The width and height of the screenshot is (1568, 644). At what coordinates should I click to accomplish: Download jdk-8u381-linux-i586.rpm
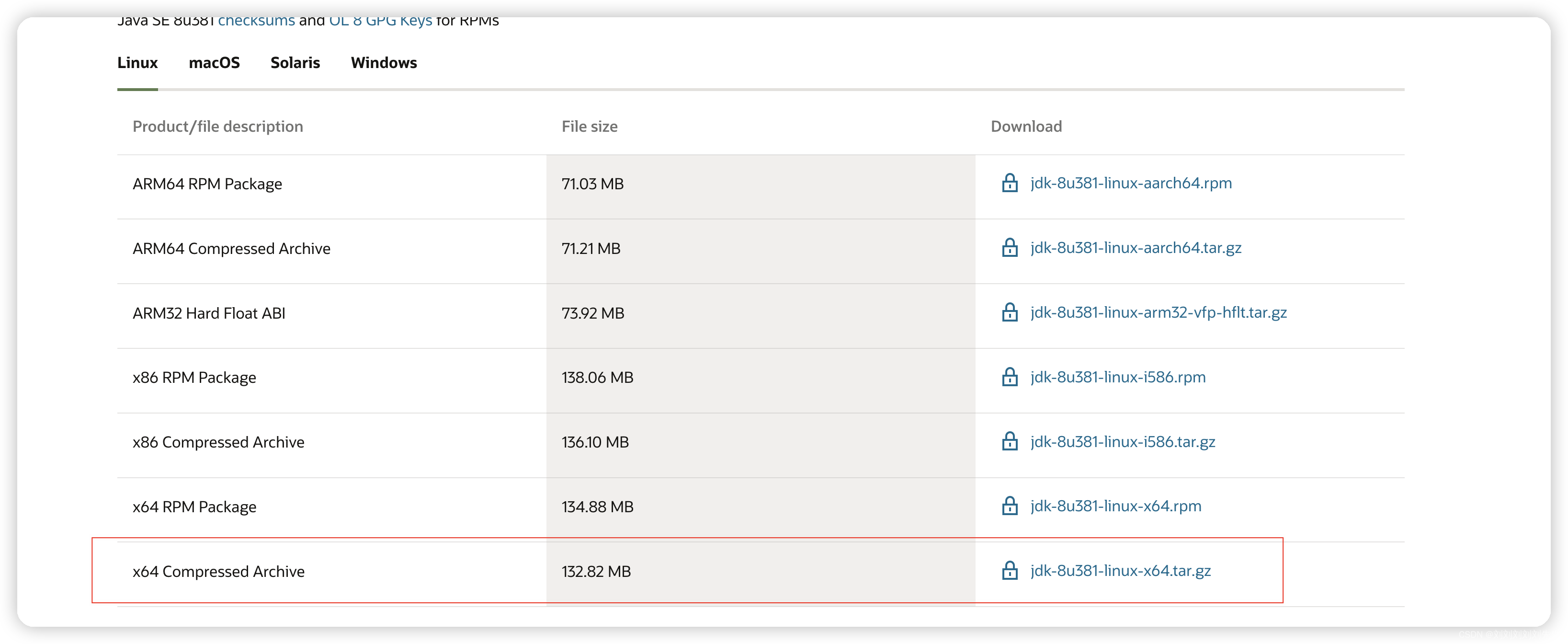pos(1117,377)
